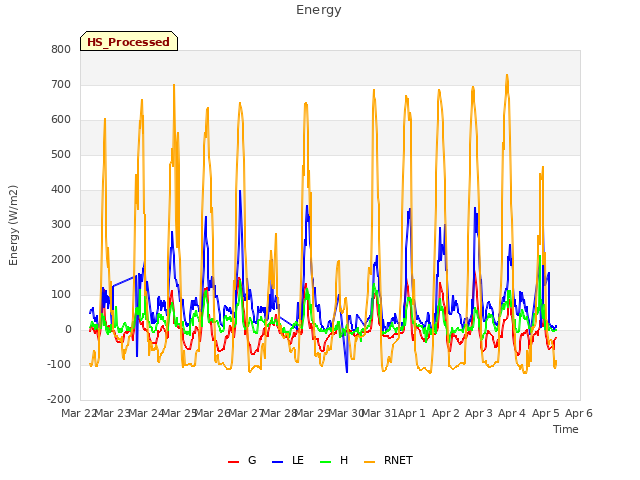Select the H legend label

pyautogui.click(x=344, y=460)
